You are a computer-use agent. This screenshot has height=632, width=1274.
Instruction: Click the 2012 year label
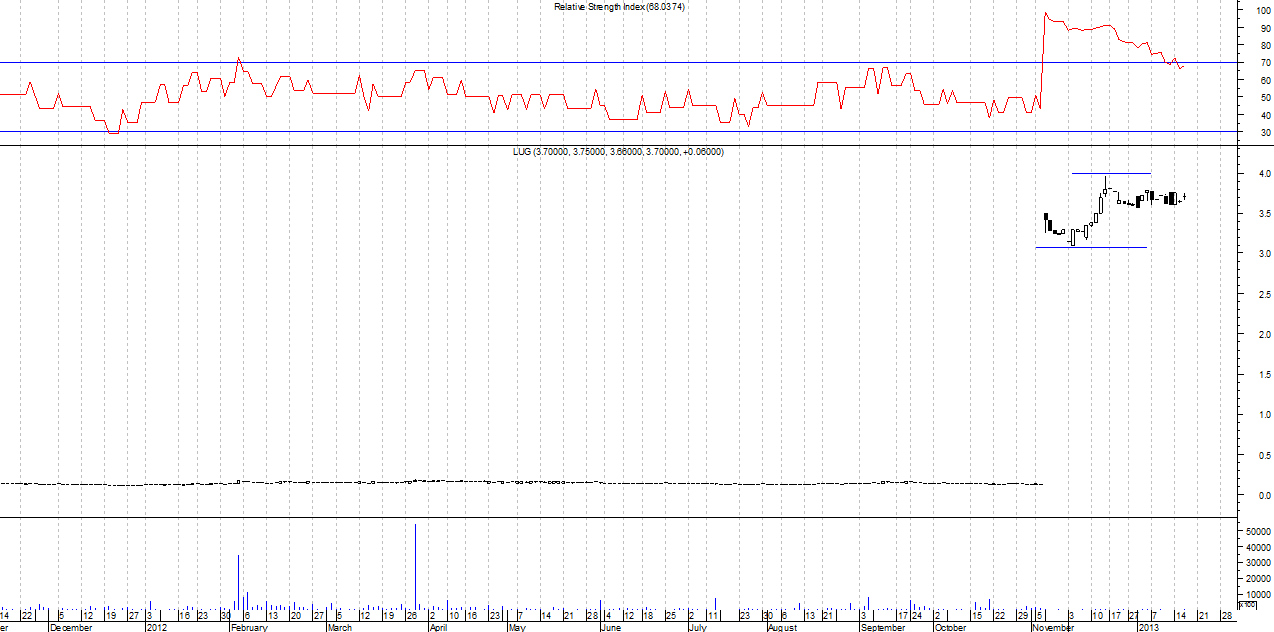[157, 627]
